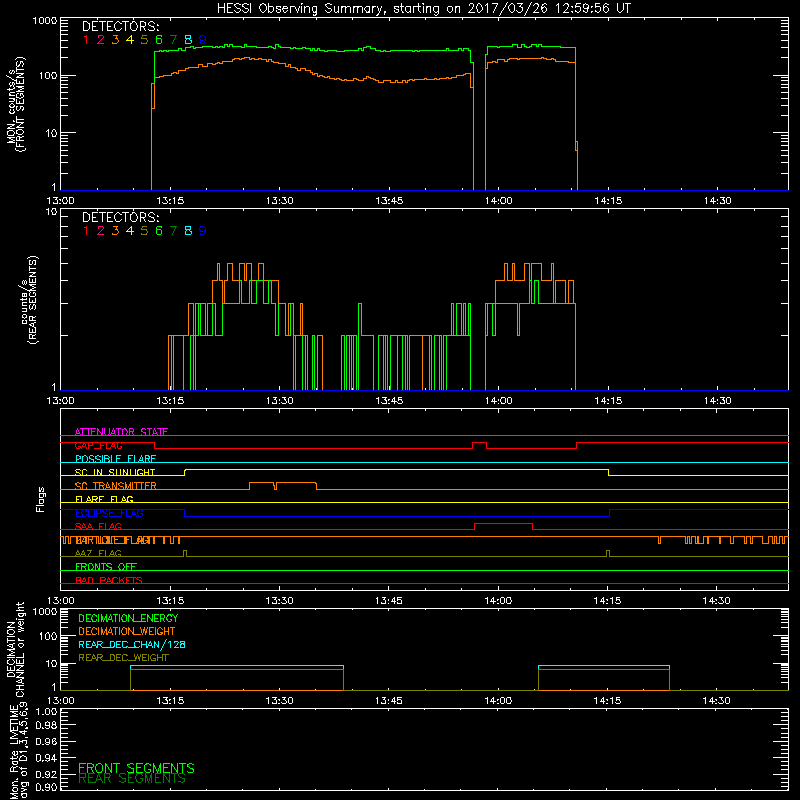Click the REAR_DEC_WEIGHT legend entry

[123, 658]
